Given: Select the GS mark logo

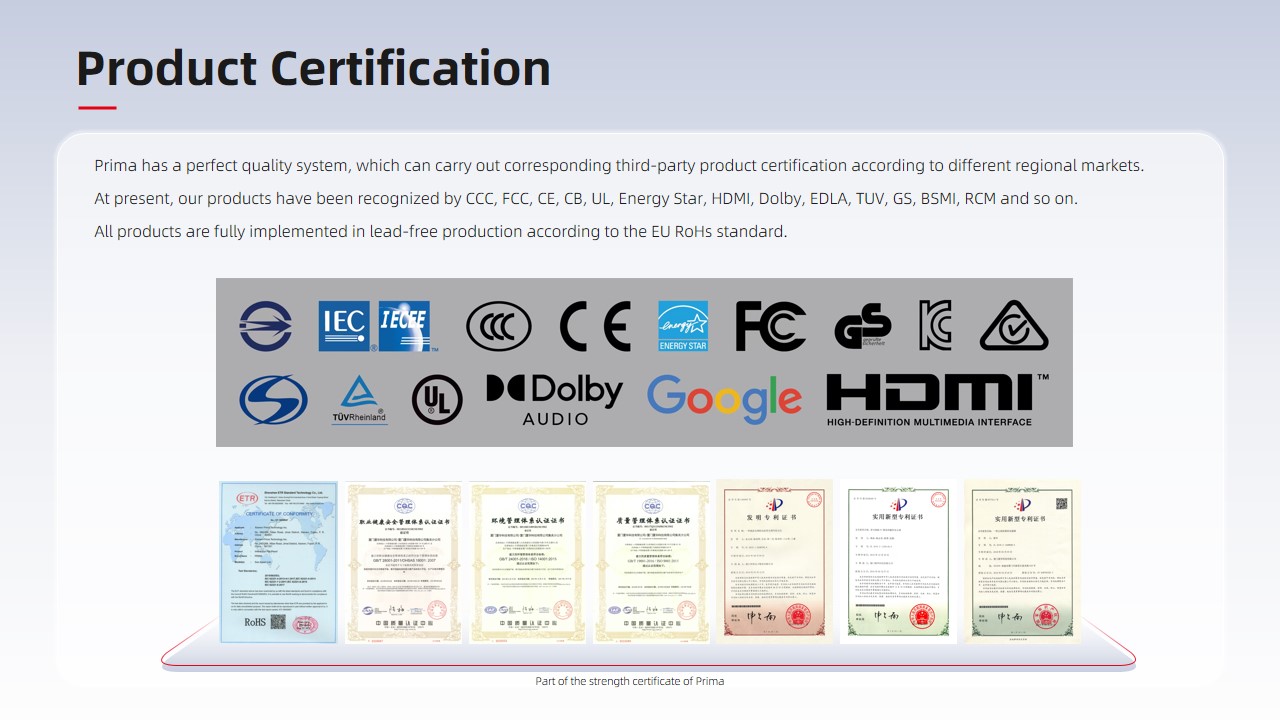Looking at the screenshot, I should pyautogui.click(x=862, y=327).
